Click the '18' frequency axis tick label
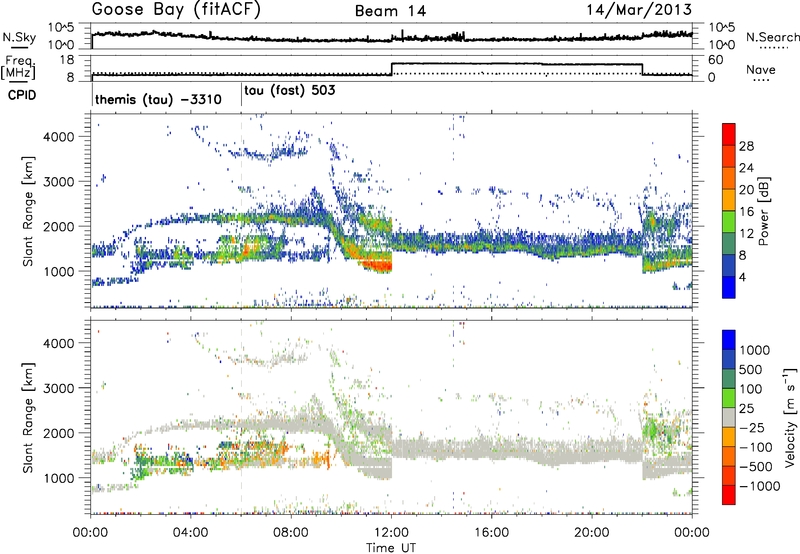Screen dimensions: 800x554 [66, 60]
